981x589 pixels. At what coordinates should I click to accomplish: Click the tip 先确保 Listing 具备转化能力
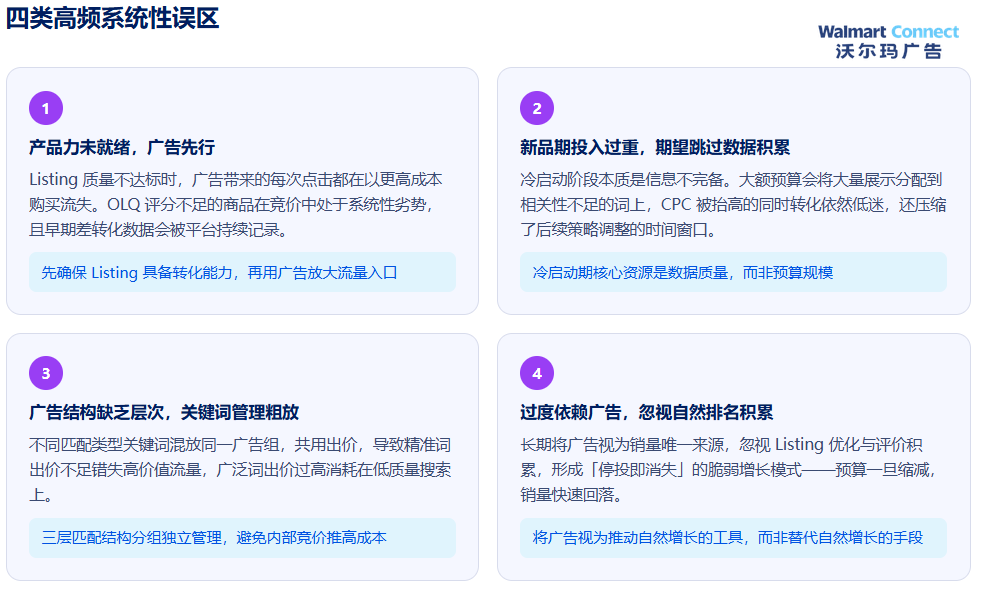242,272
